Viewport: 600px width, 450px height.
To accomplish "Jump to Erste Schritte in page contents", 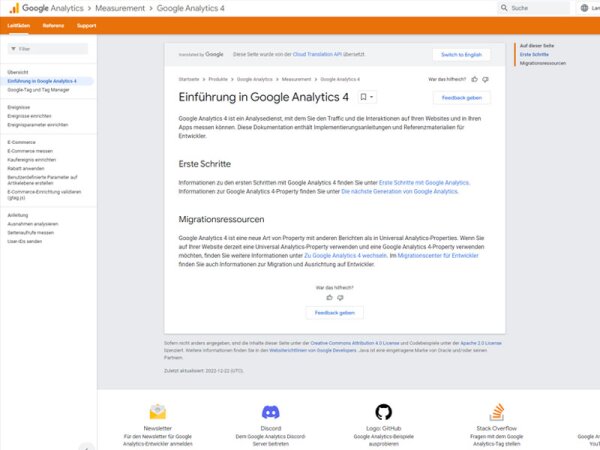I will [x=534, y=54].
